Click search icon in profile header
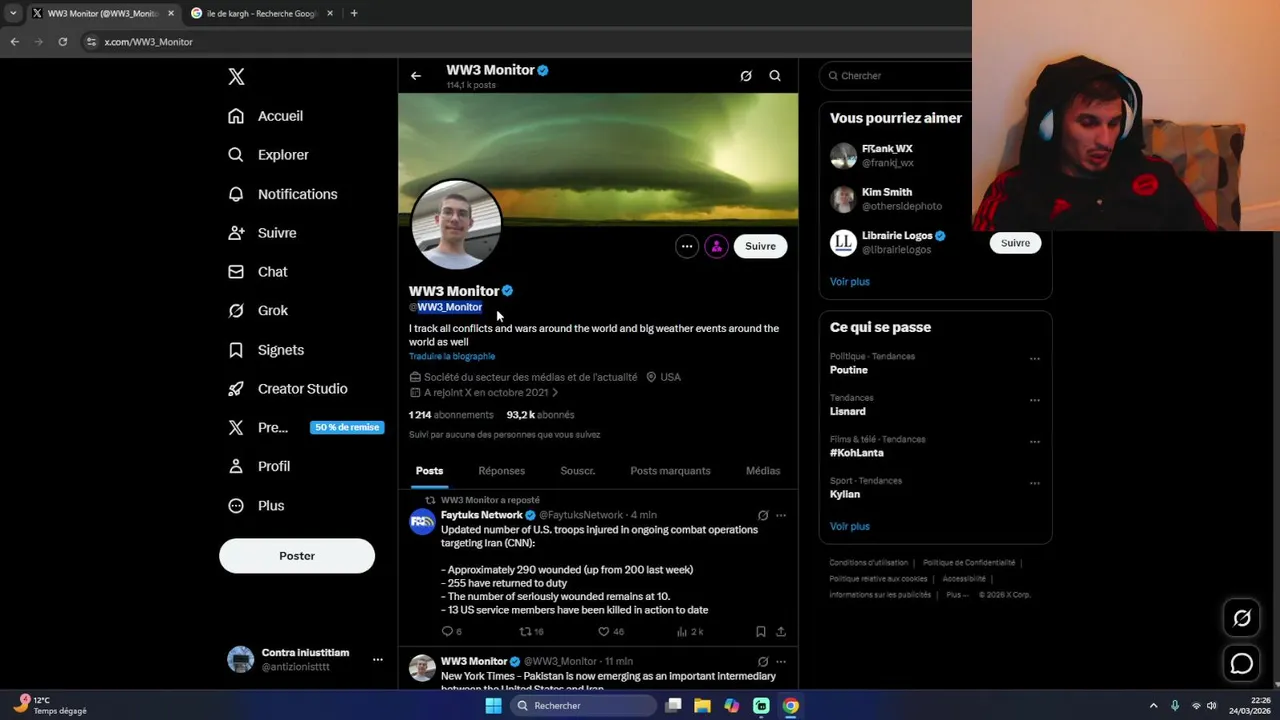The width and height of the screenshot is (1280, 720). coord(775,76)
